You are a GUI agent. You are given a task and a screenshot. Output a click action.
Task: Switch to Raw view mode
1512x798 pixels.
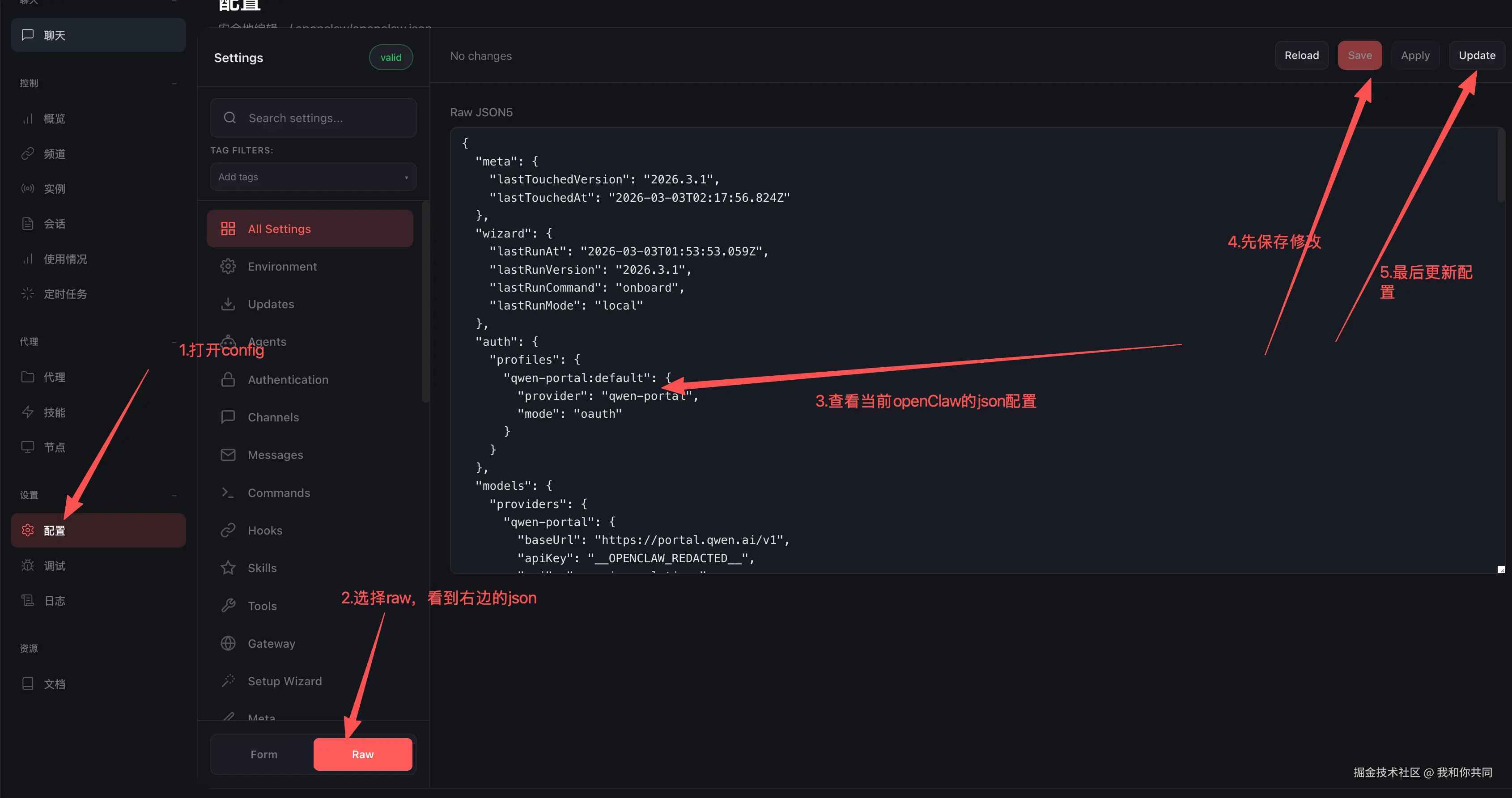pos(362,754)
